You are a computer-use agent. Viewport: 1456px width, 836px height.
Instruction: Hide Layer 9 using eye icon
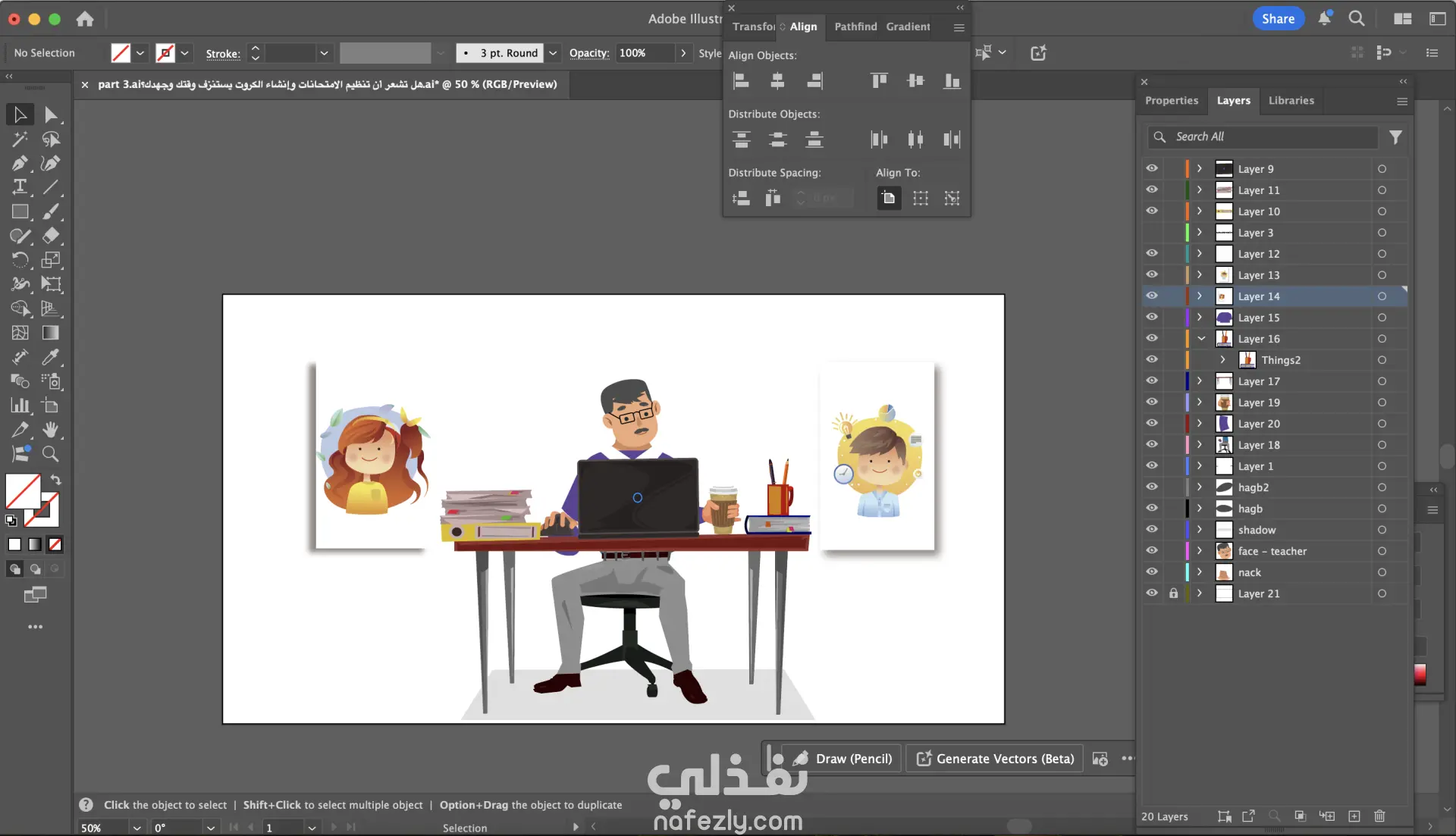point(1152,169)
